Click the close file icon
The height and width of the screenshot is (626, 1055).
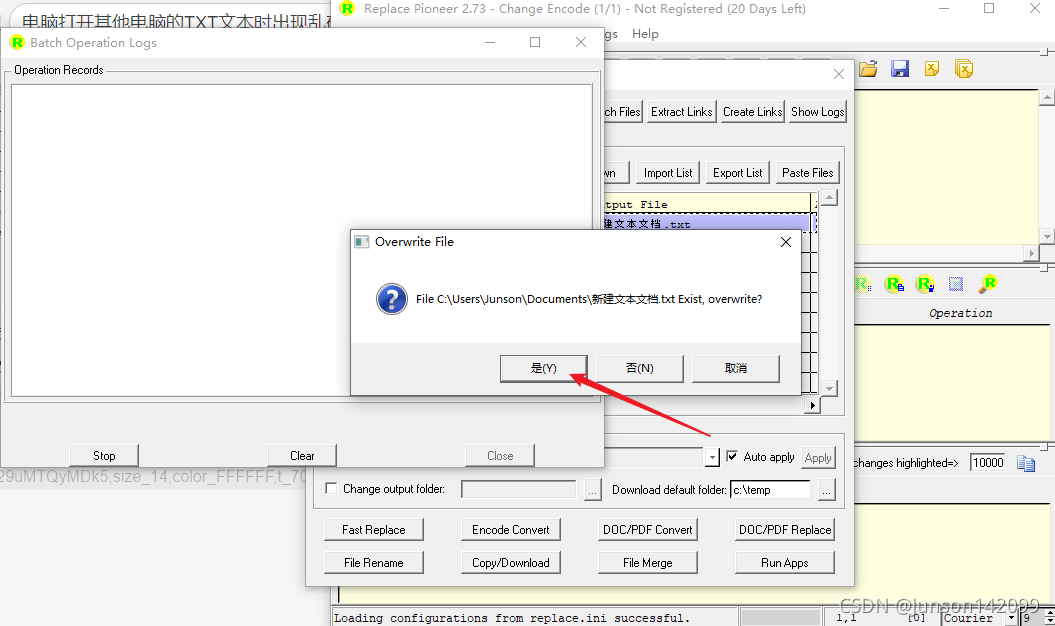pyautogui.click(x=932, y=69)
